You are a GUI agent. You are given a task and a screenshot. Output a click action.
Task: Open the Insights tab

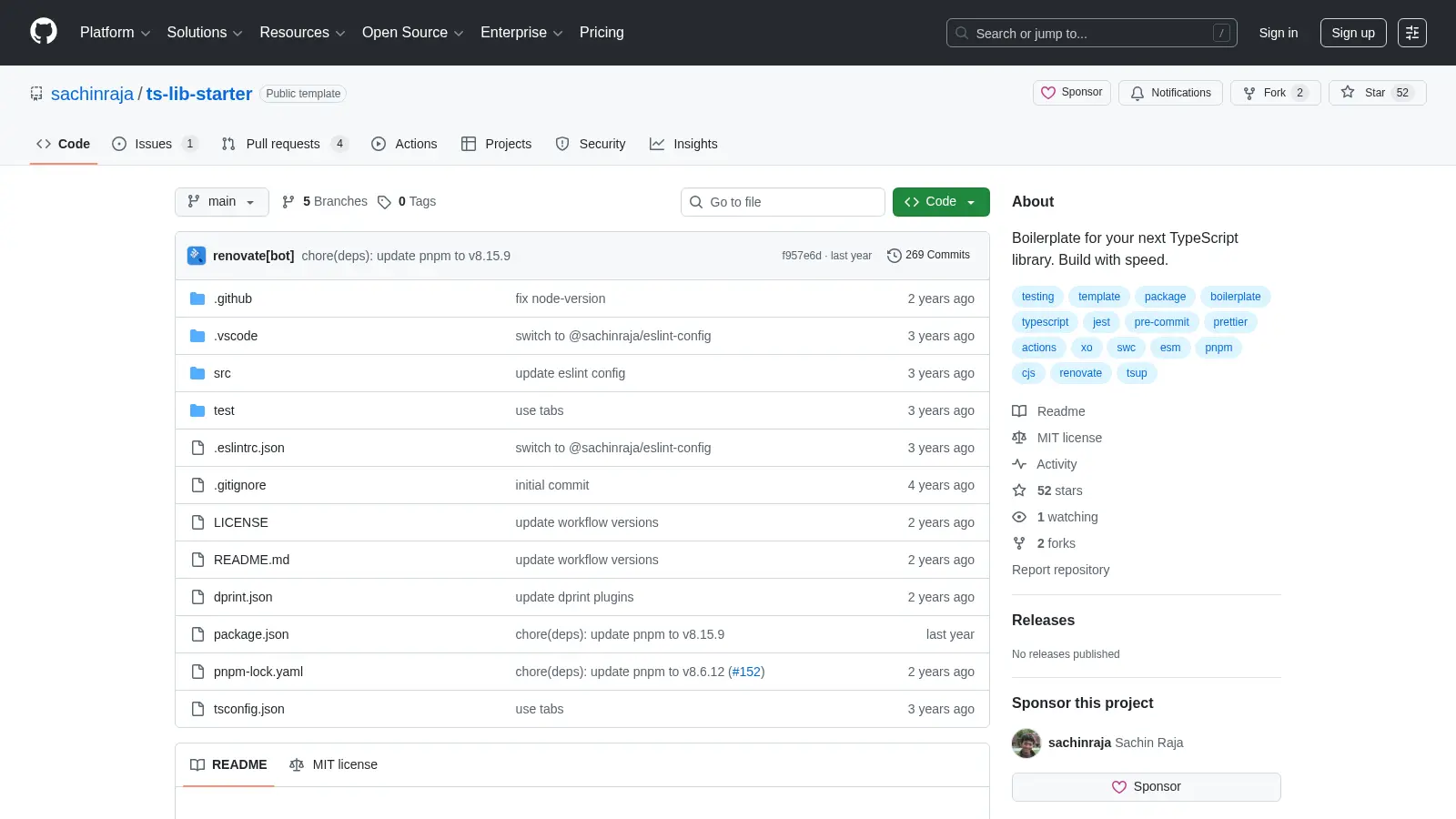pos(683,144)
